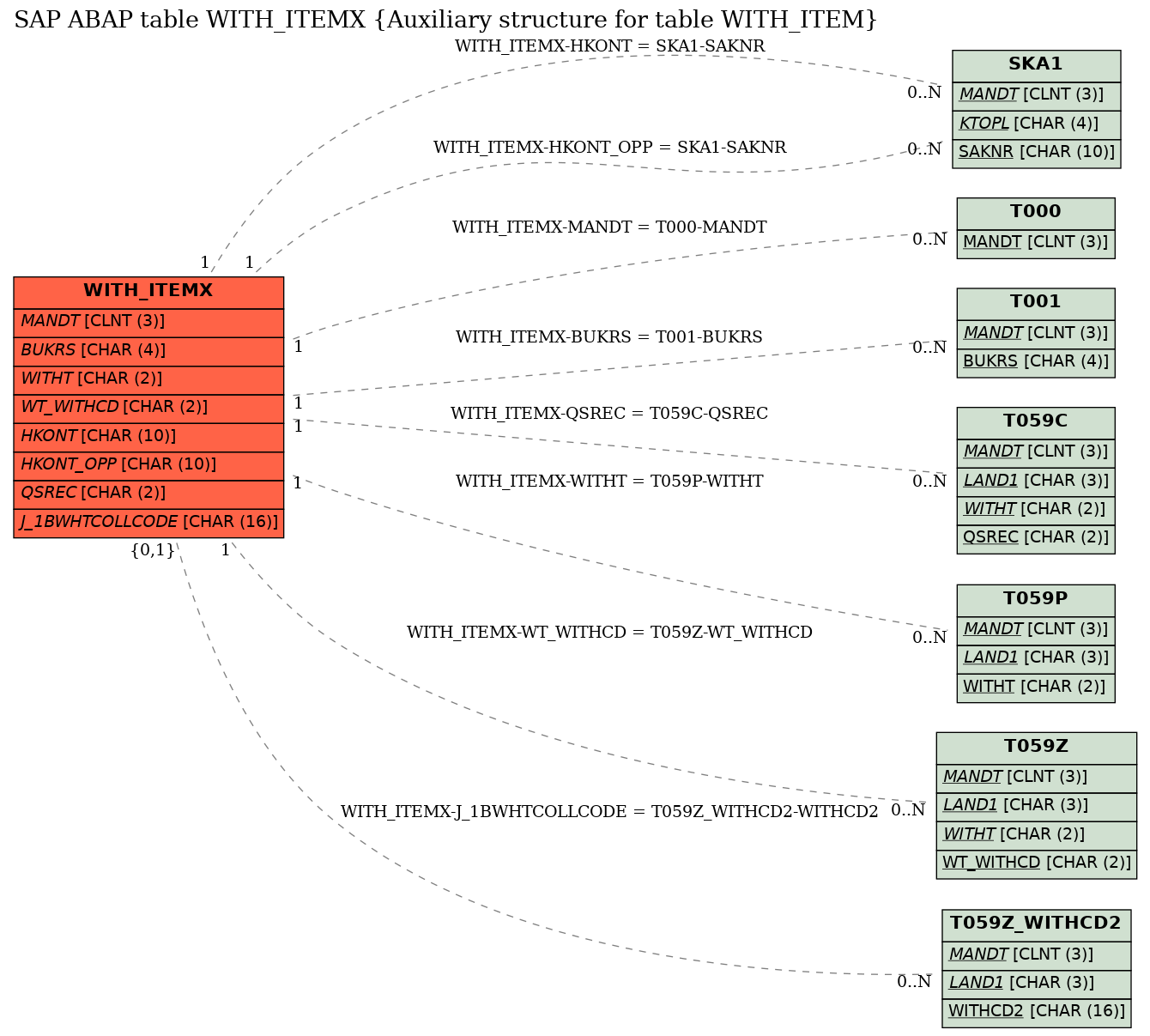Select LAND1 field in T059P table

(x=1036, y=659)
